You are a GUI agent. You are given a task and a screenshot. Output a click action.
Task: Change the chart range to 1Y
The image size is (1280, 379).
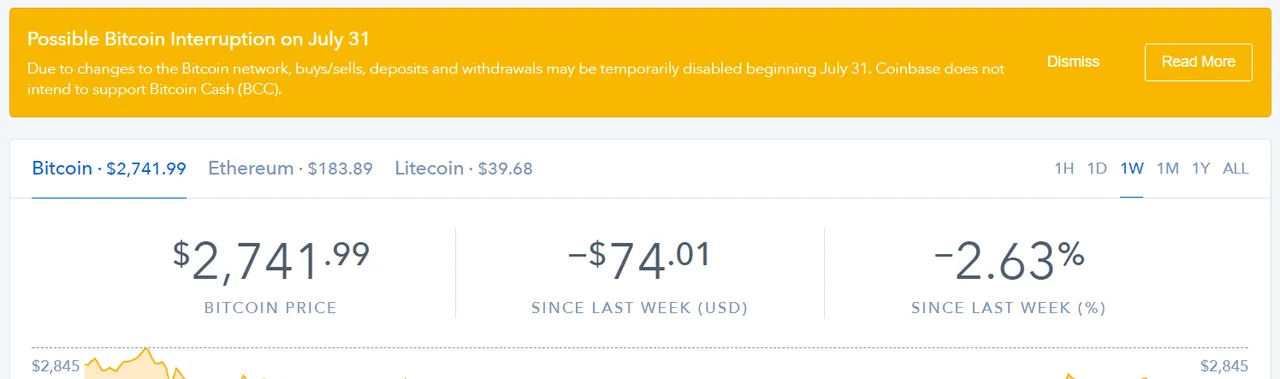1201,168
